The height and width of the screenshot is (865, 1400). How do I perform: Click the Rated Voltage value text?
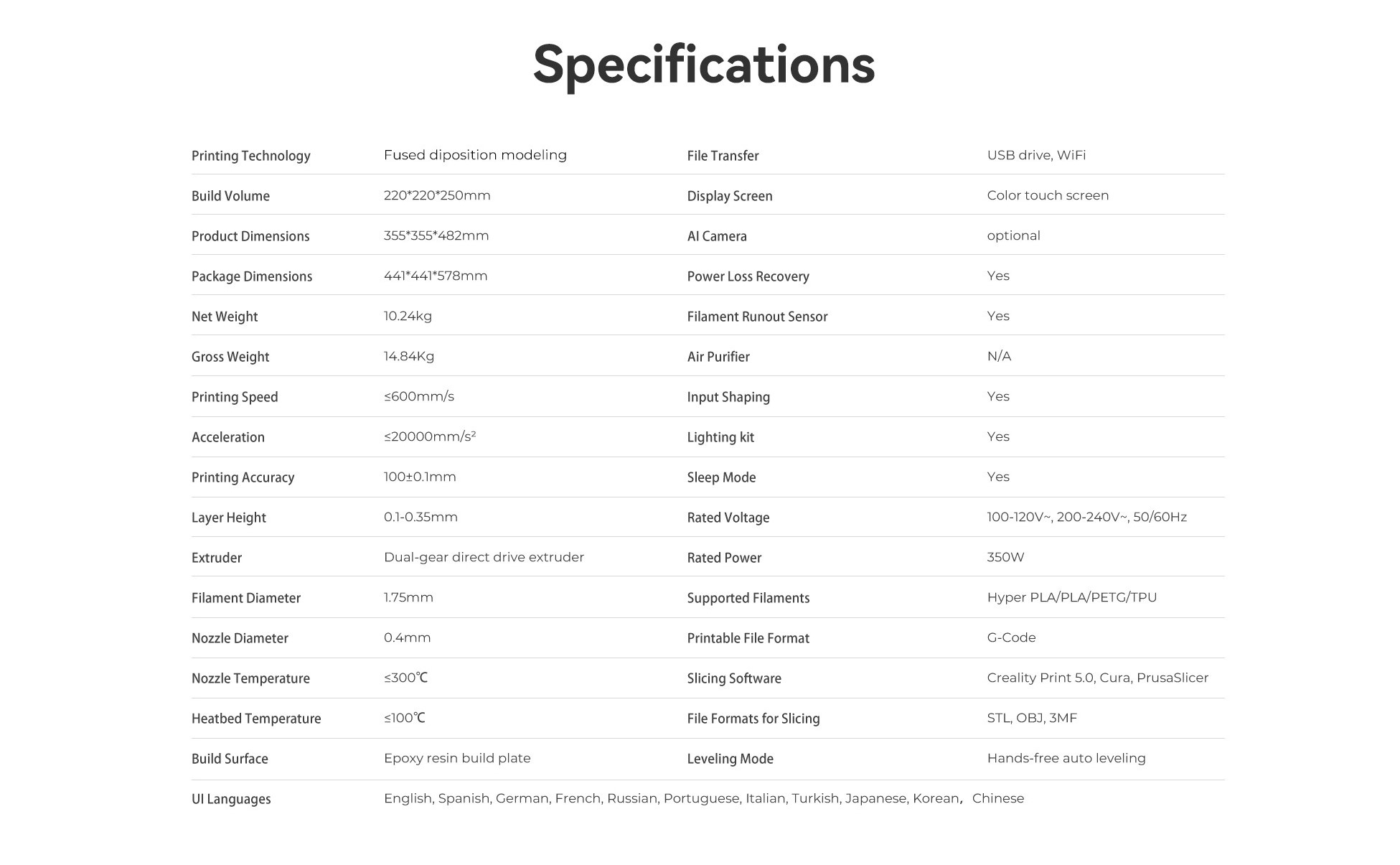pos(1086,517)
